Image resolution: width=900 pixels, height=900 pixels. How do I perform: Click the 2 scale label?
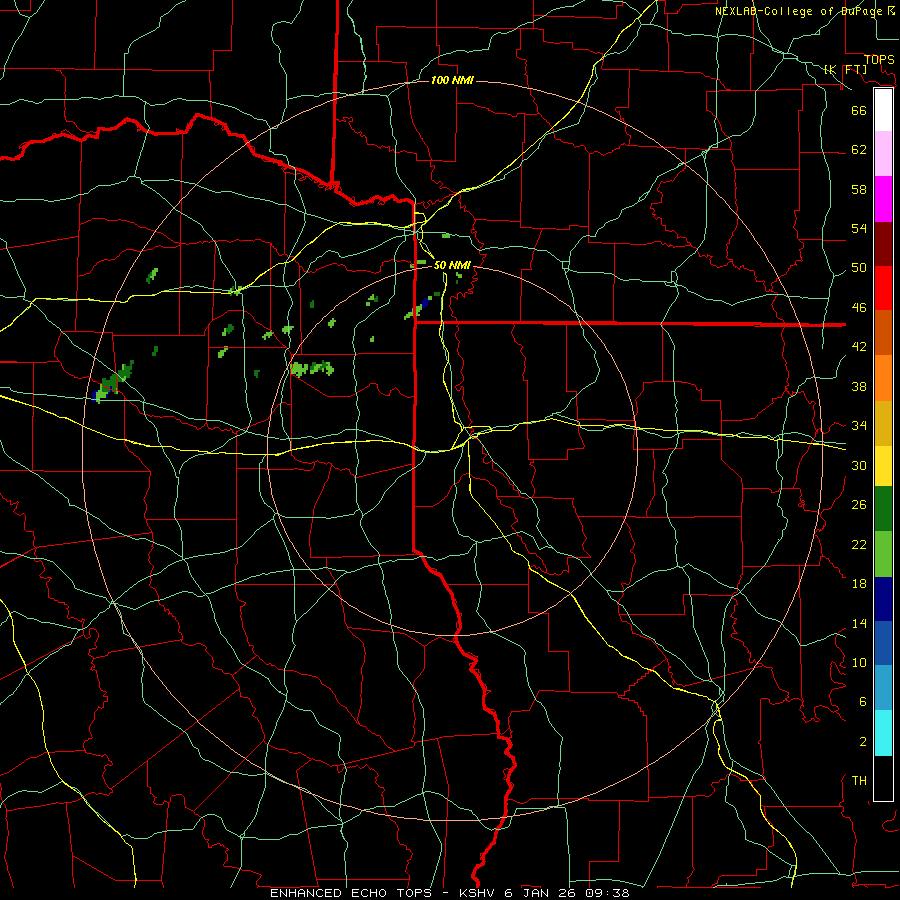coord(862,742)
